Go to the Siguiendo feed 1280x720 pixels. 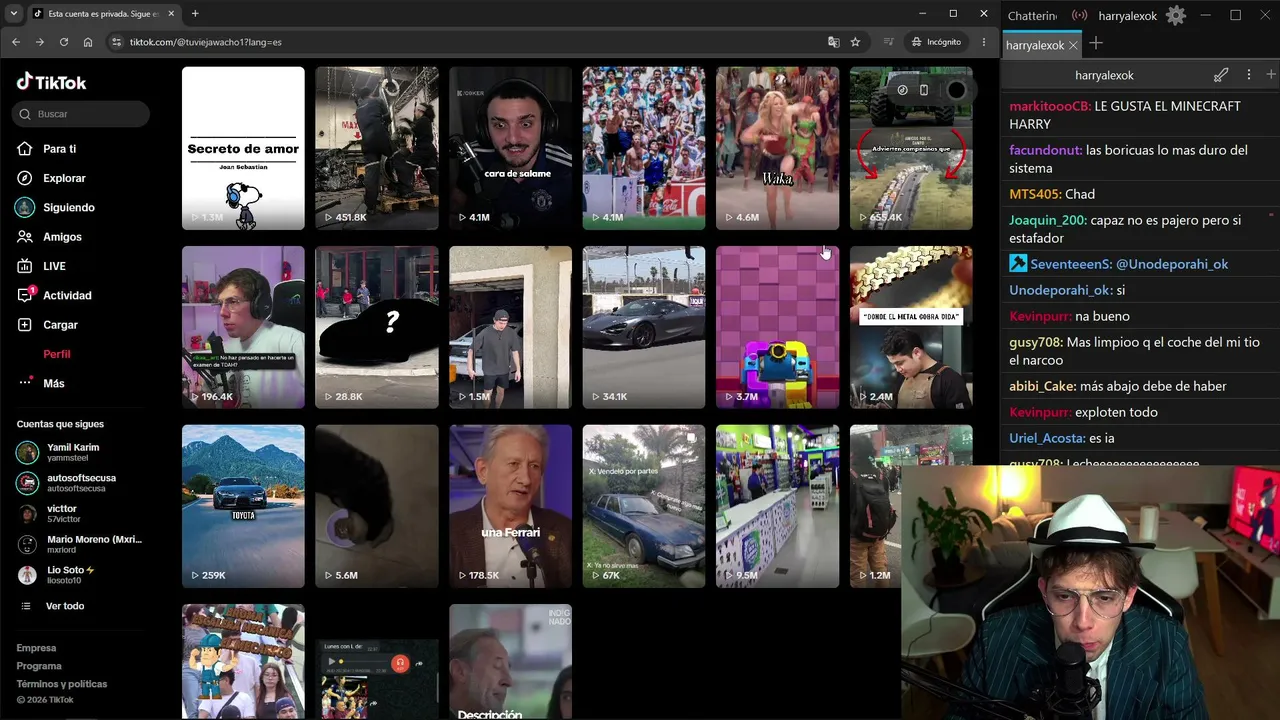click(68, 207)
